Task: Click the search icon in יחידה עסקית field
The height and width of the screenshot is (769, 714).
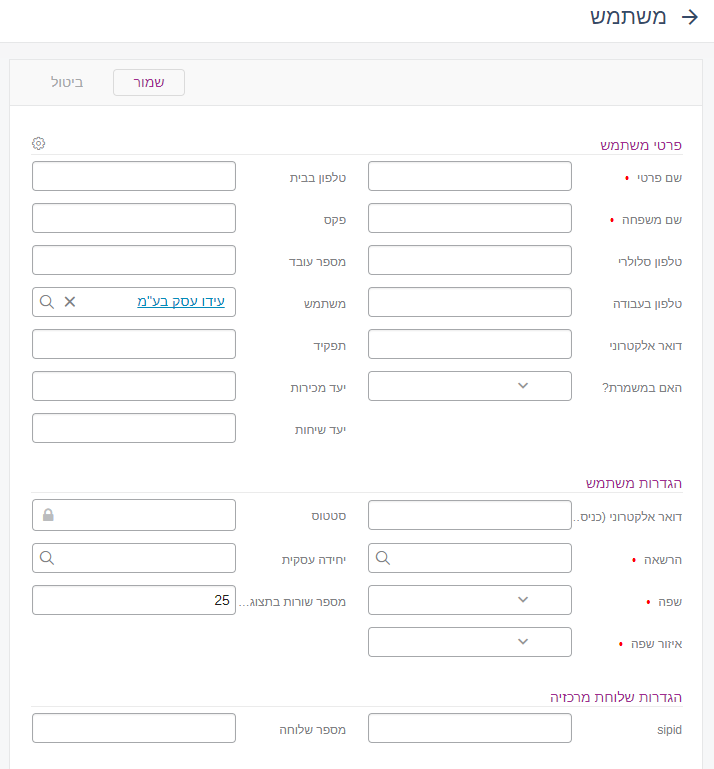Action: point(47,558)
